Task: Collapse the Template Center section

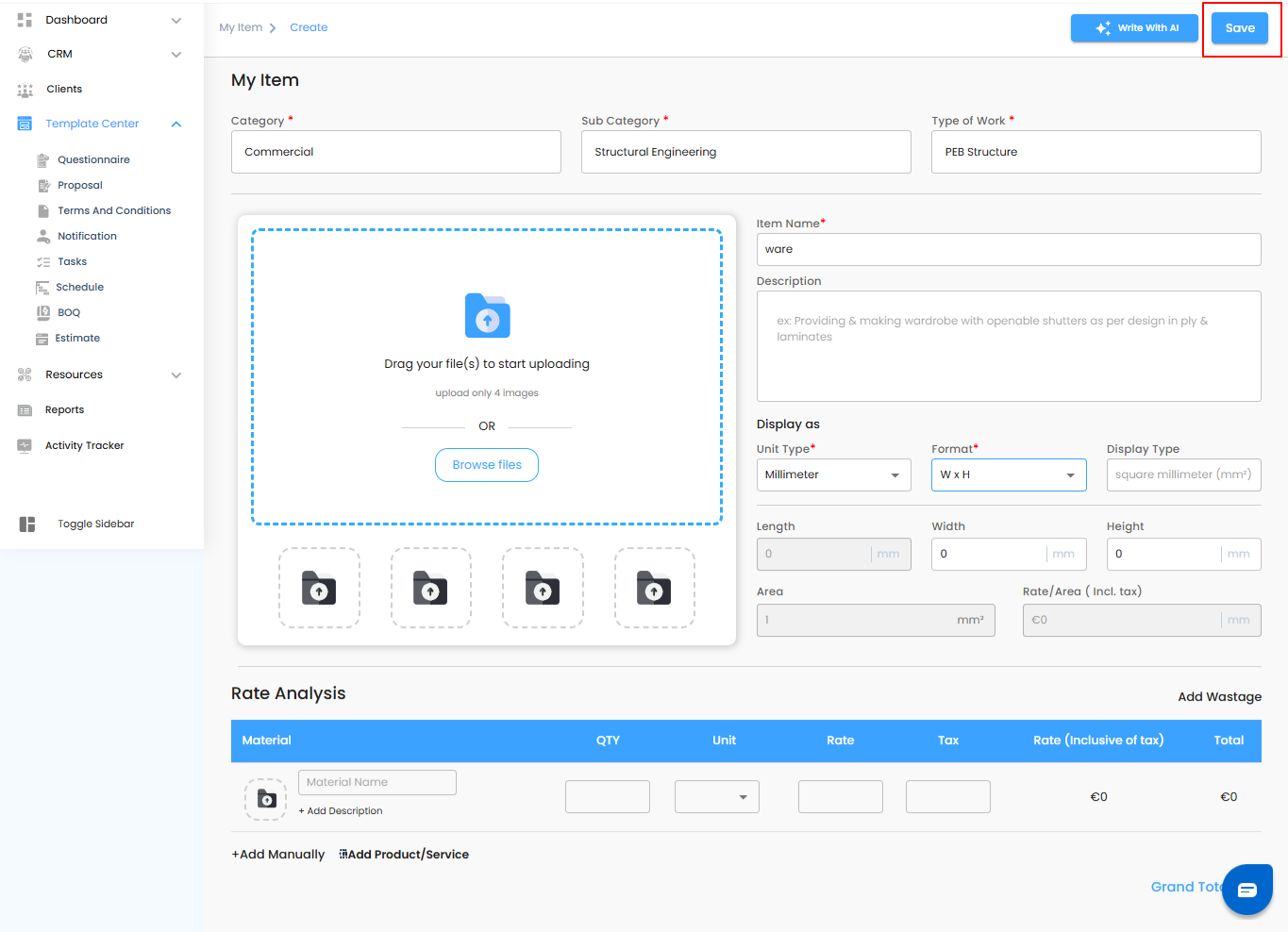Action: tap(176, 125)
